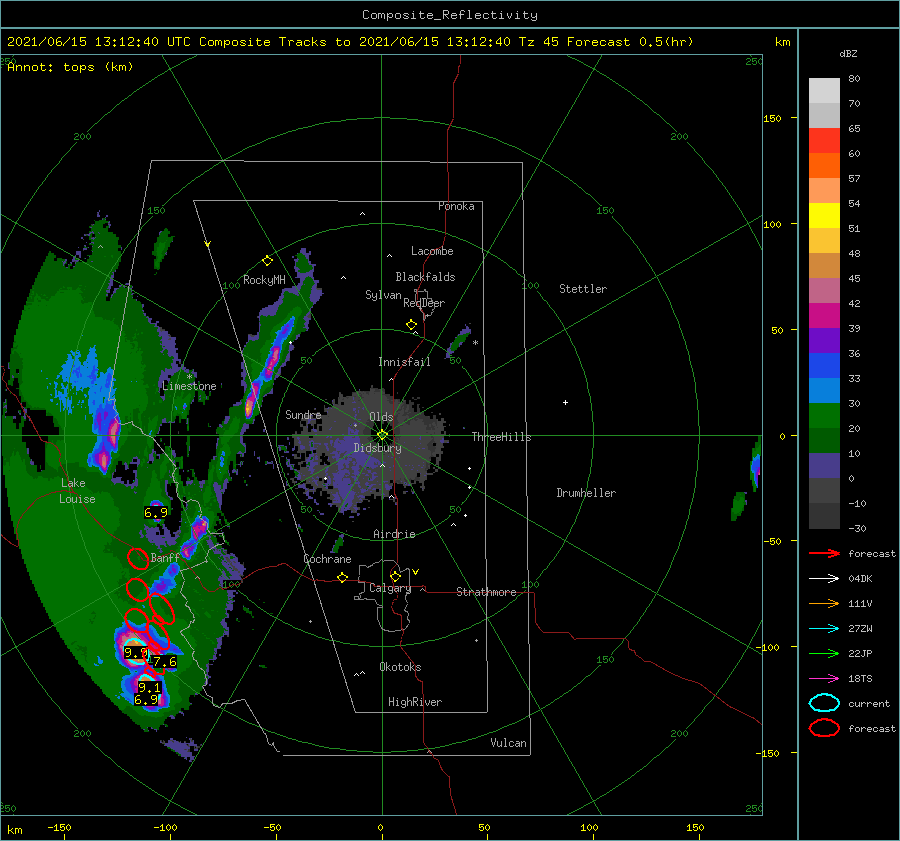The height and width of the screenshot is (841, 900).
Task: Click the radar site marker at Olds
Action: click(x=382, y=435)
